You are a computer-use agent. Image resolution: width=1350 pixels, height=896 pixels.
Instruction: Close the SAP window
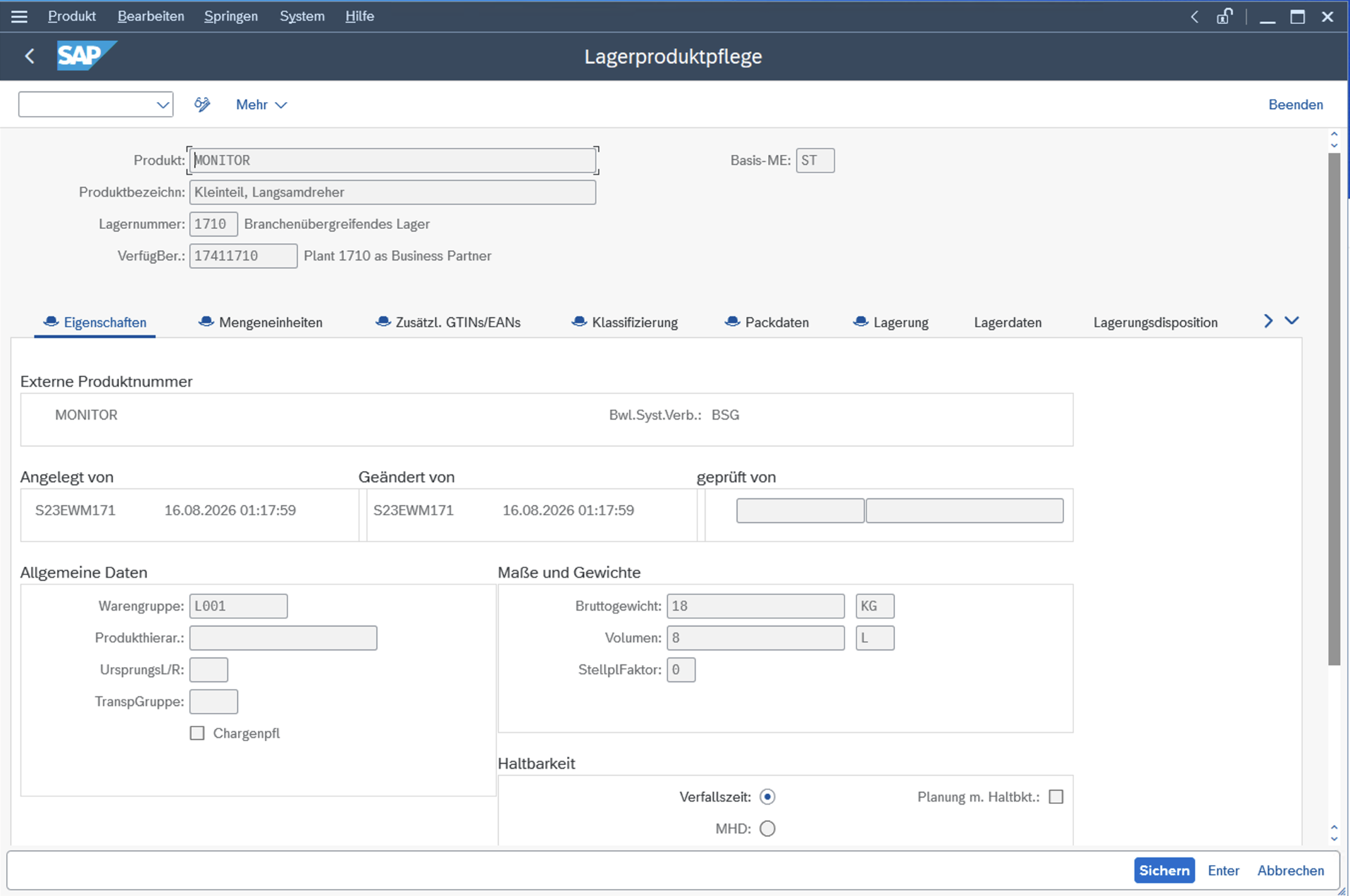pos(1327,17)
